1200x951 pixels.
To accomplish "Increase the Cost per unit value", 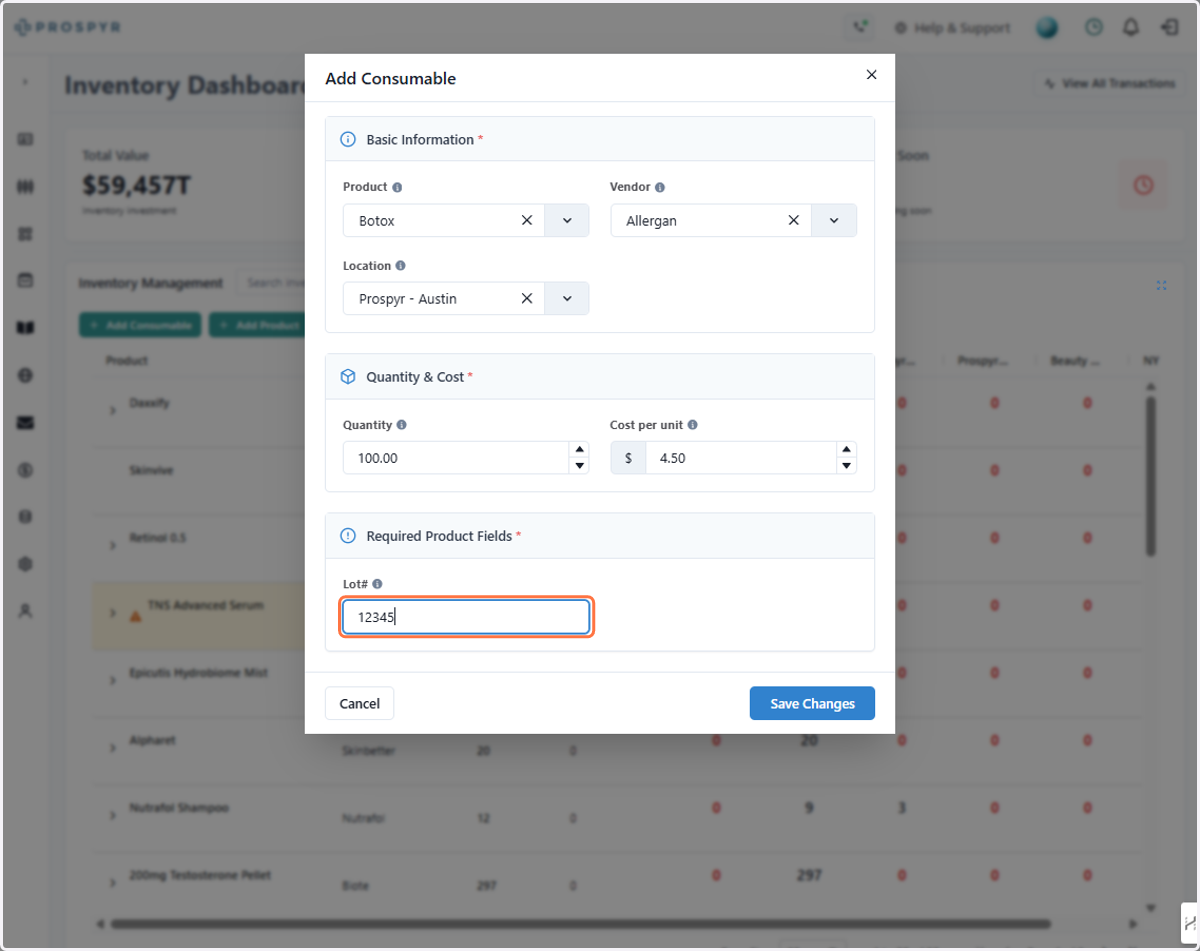I will point(846,450).
